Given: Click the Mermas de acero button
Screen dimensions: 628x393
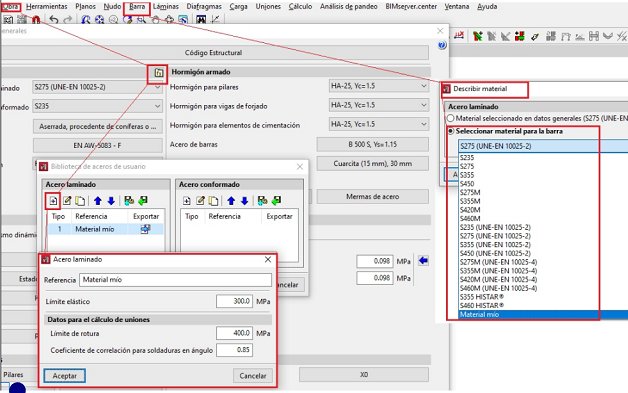Looking at the screenshot, I should 372,197.
